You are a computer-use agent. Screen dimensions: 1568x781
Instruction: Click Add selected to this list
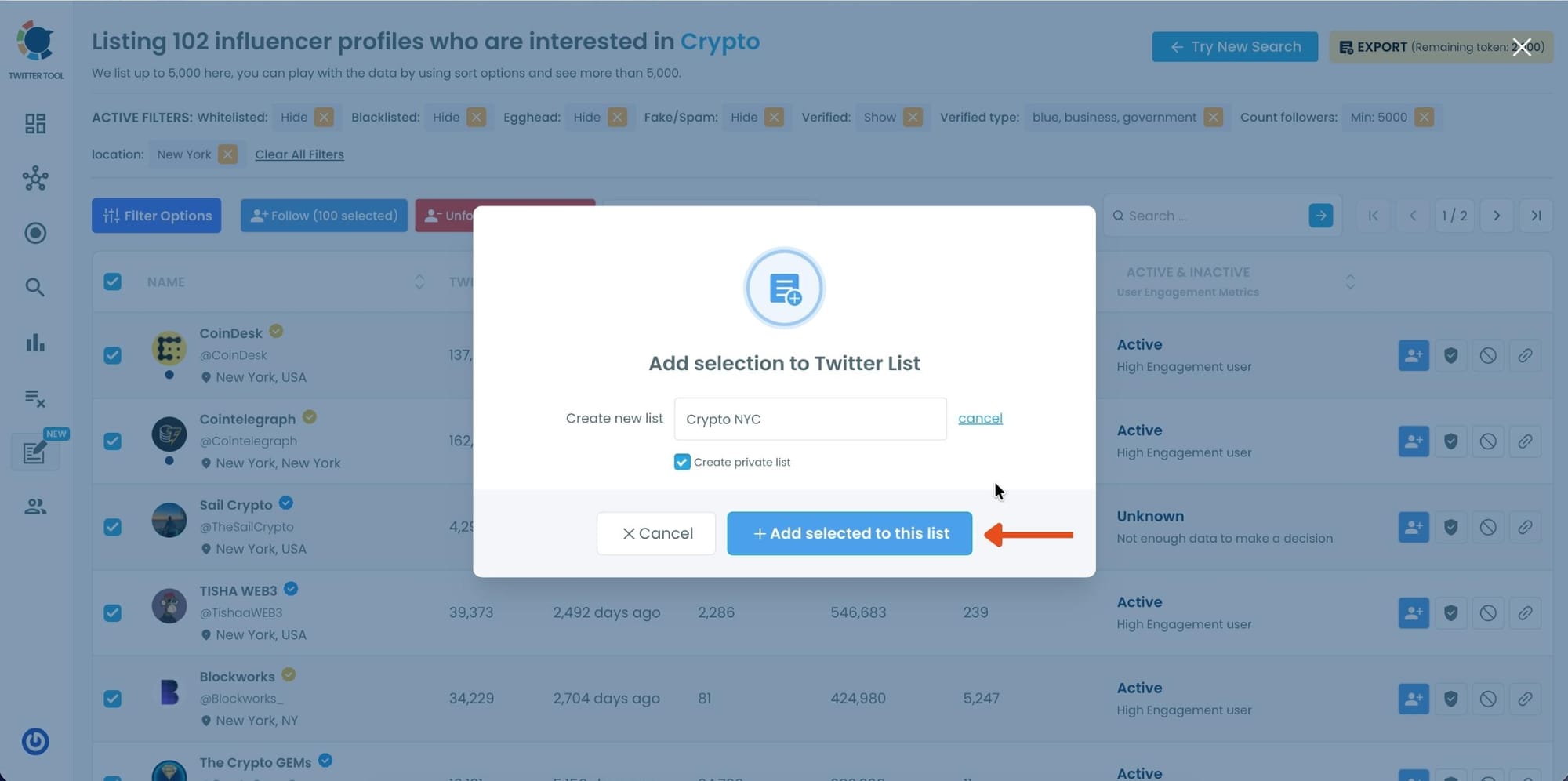pos(849,533)
